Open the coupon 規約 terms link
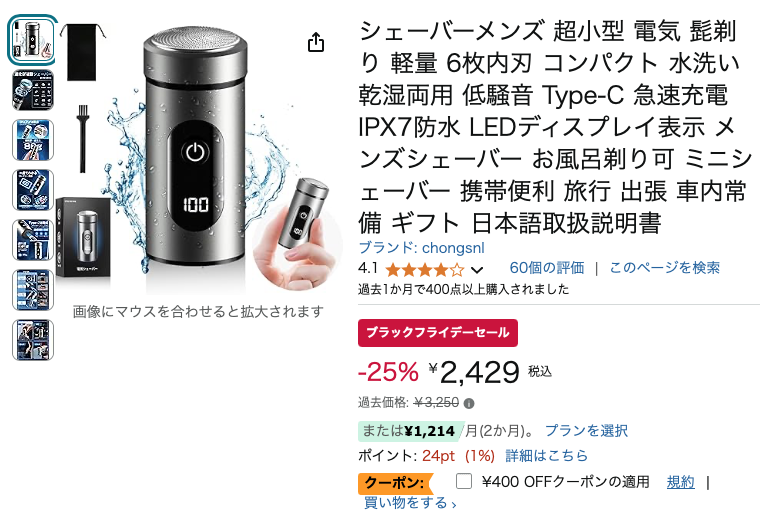The image size is (762, 514). pos(680,482)
